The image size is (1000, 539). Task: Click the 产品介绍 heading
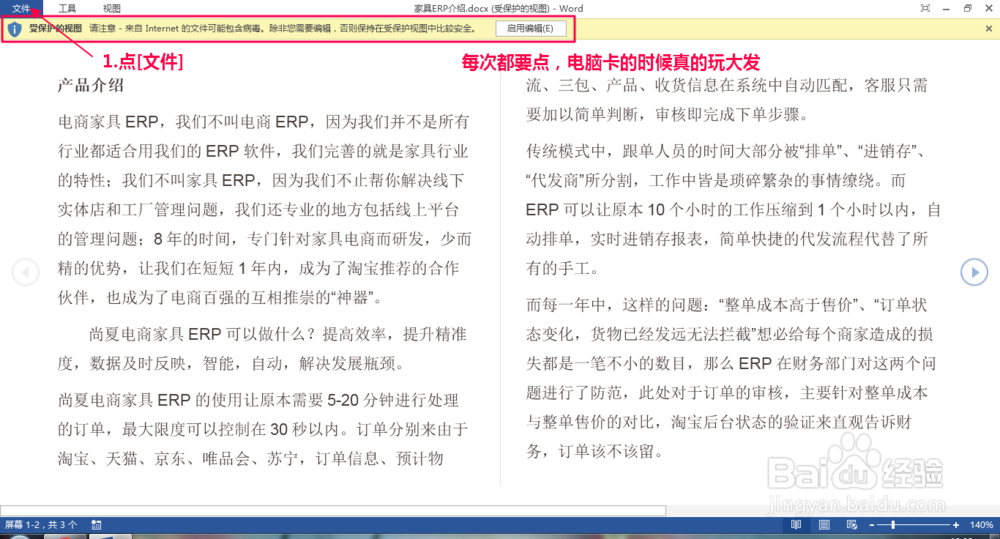pos(91,85)
